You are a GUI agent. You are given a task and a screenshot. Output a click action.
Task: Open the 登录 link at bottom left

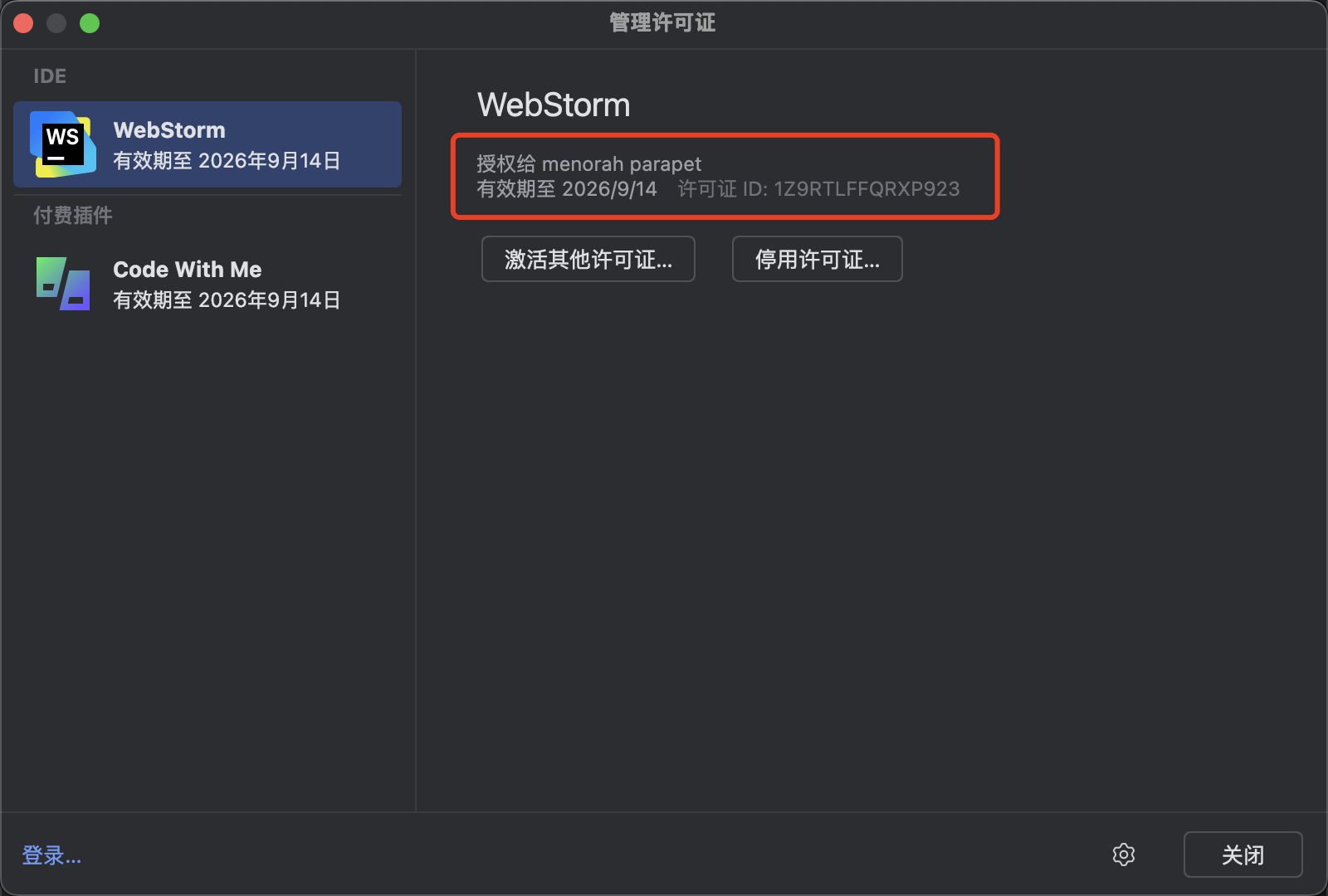coord(51,855)
